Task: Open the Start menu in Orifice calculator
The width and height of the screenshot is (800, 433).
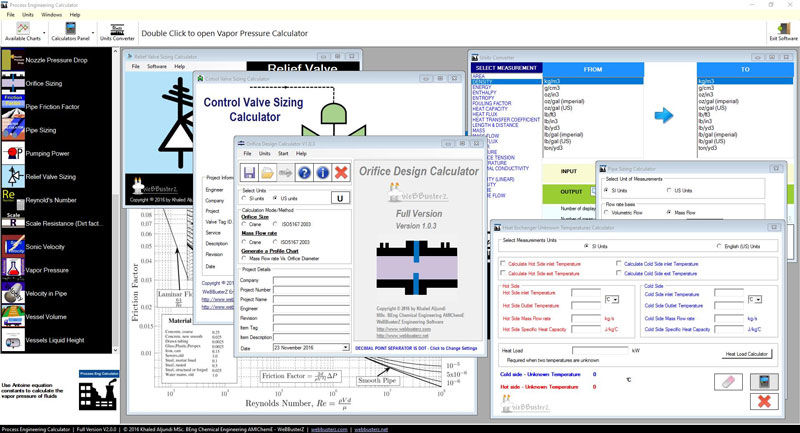Action: (x=285, y=154)
